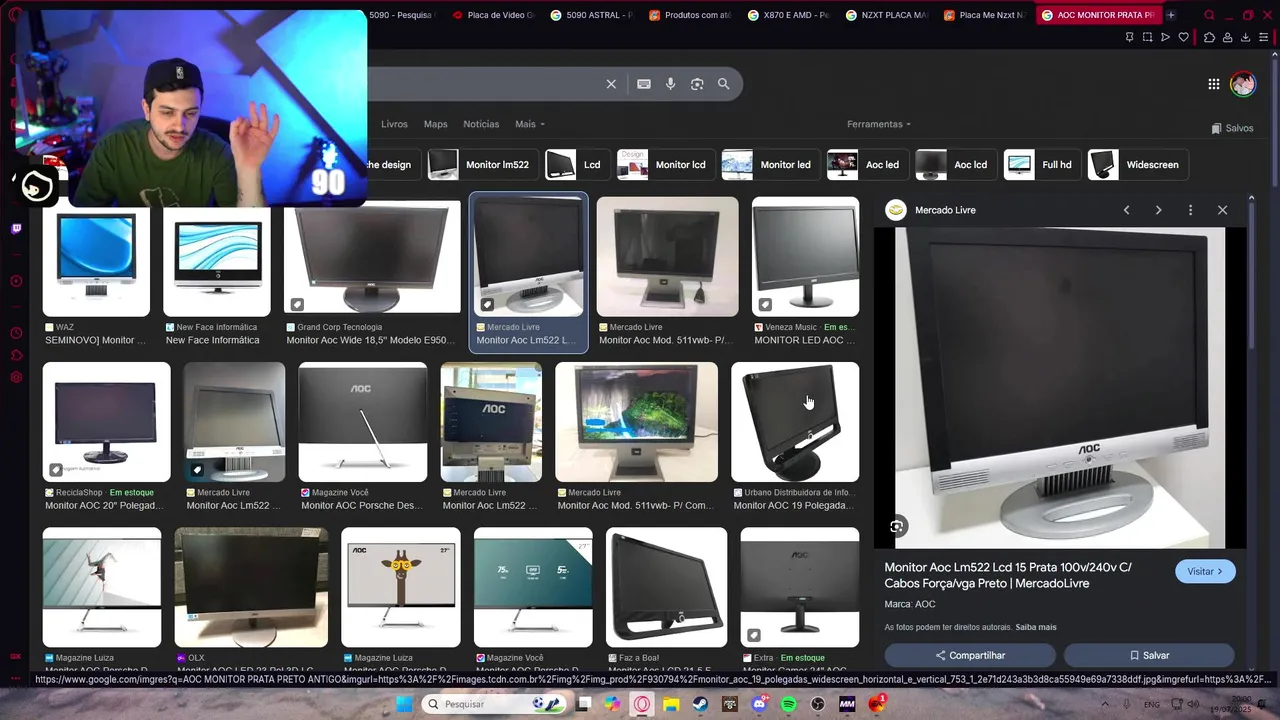
Task: Open Veneza Music MONITOR LED AOC thumbnail
Action: pyautogui.click(x=805, y=257)
